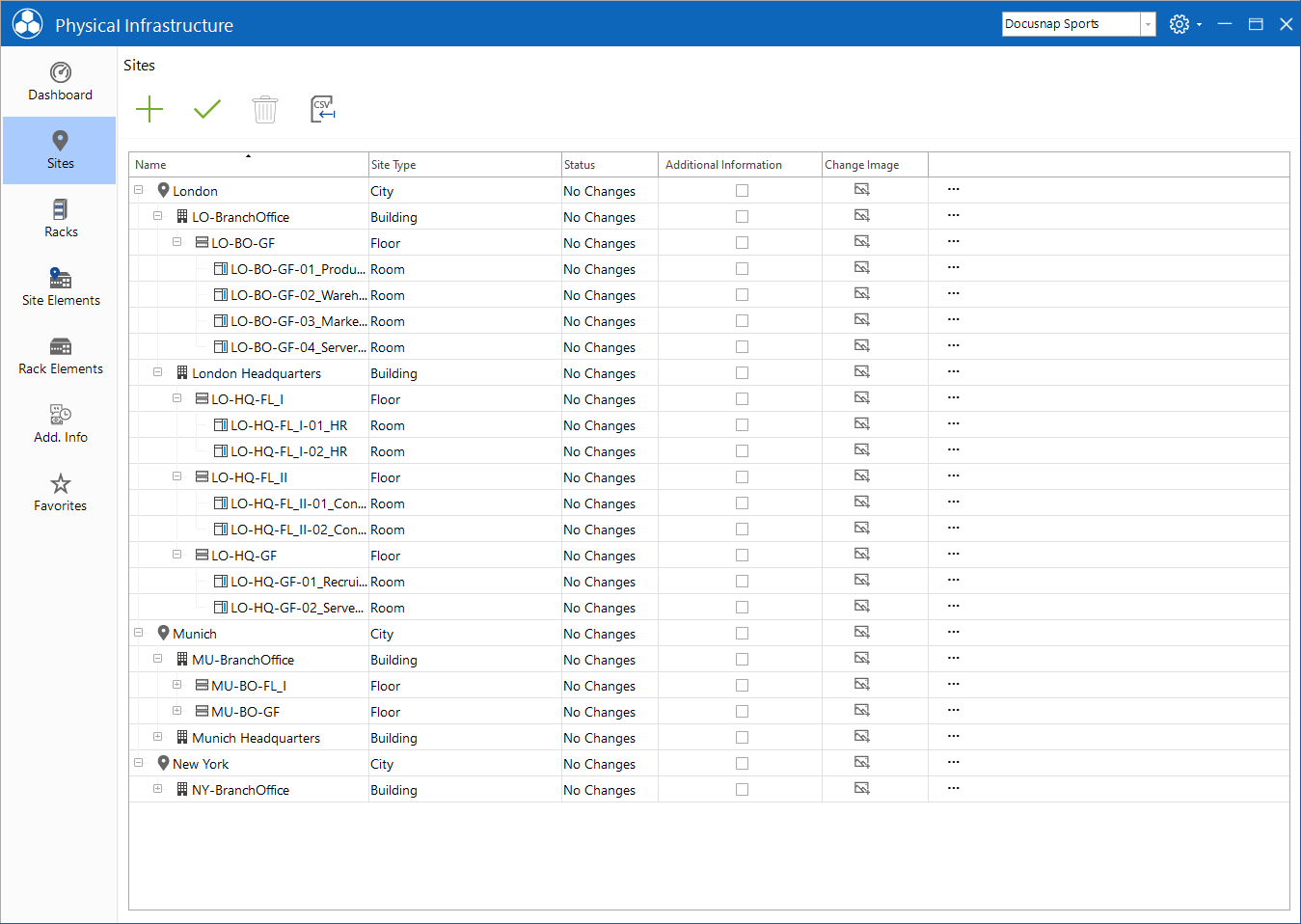Click change image icon for LO-BranchOffice row
Viewport: 1301px width, 924px height.
tap(862, 216)
